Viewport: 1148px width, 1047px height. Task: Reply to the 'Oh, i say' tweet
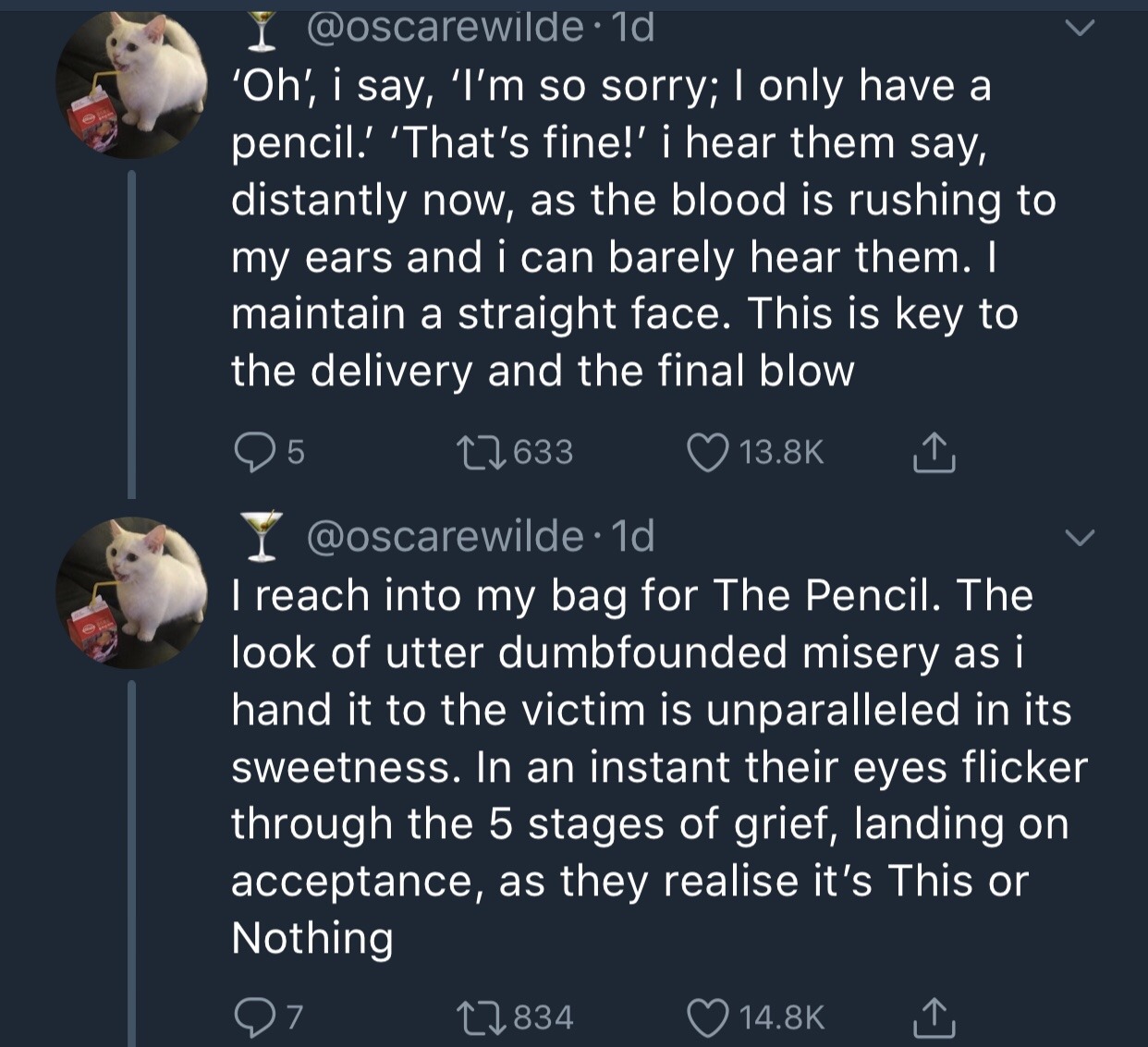[x=250, y=452]
